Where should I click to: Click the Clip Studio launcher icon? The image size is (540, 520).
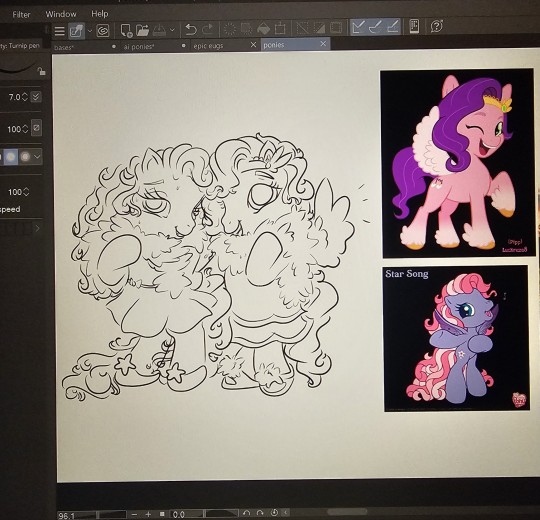pyautogui.click(x=103, y=31)
